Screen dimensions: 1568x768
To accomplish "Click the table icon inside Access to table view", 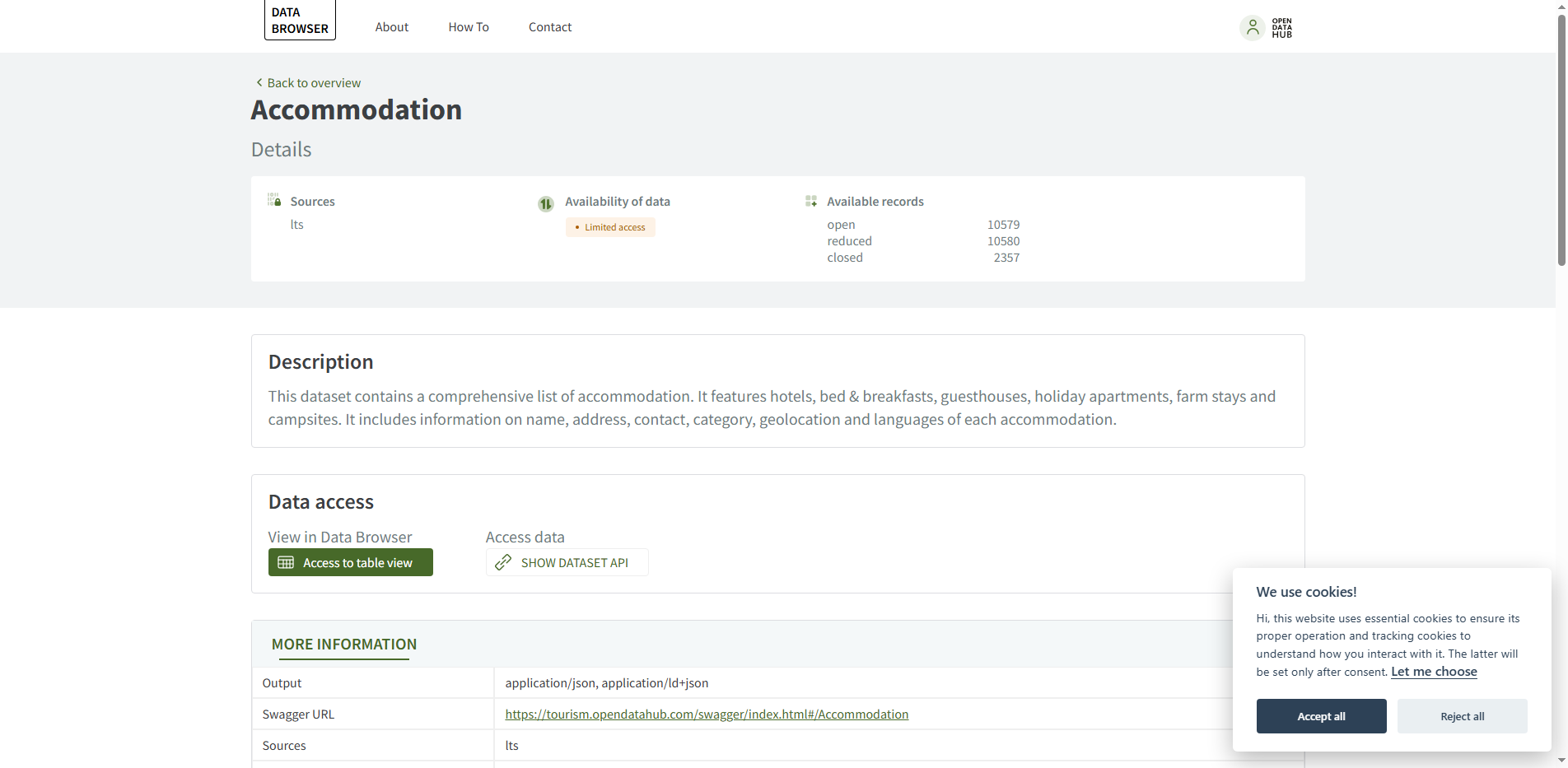I will 286,562.
